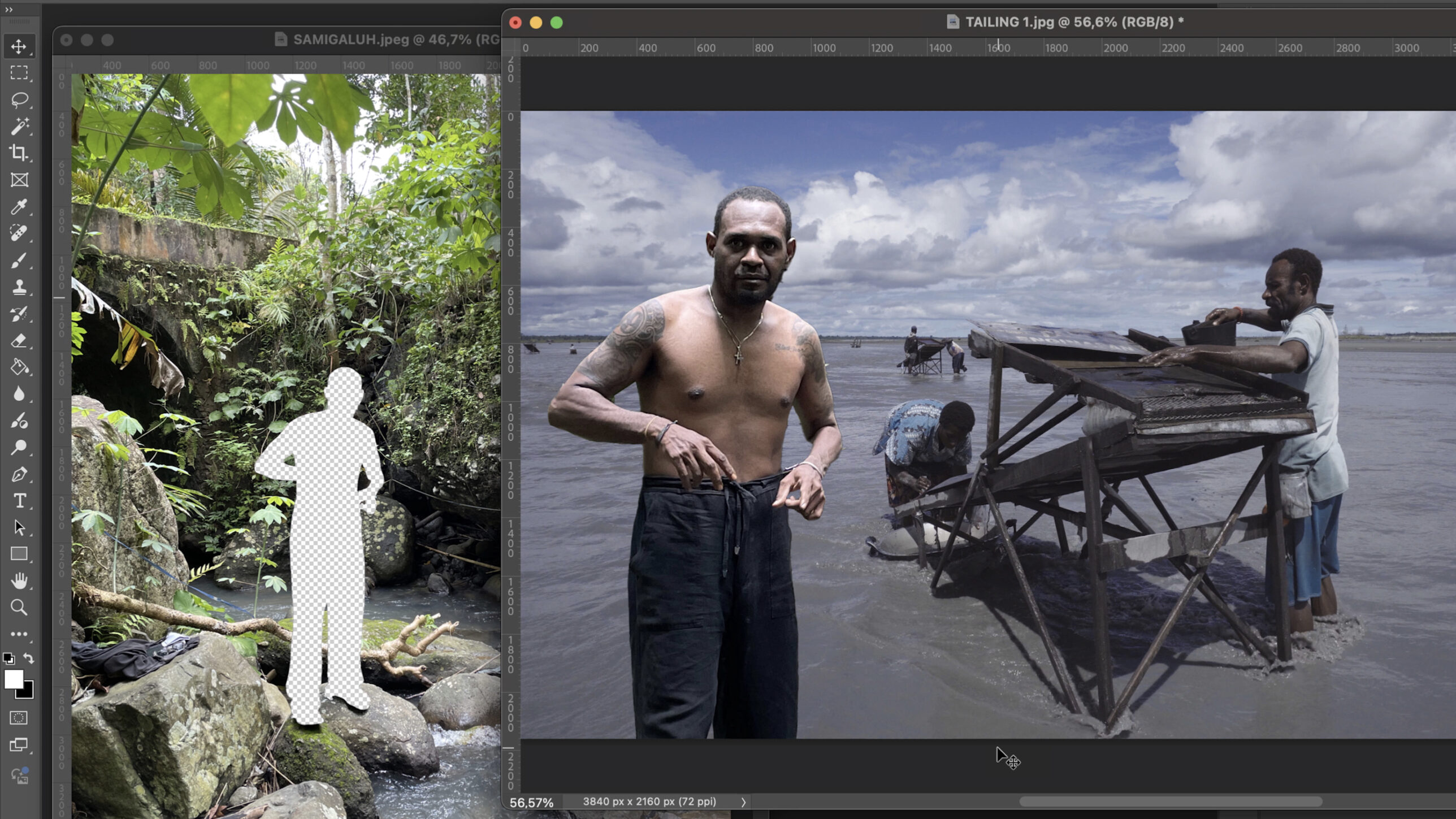Expand the toolbar with double chevron

[8, 10]
